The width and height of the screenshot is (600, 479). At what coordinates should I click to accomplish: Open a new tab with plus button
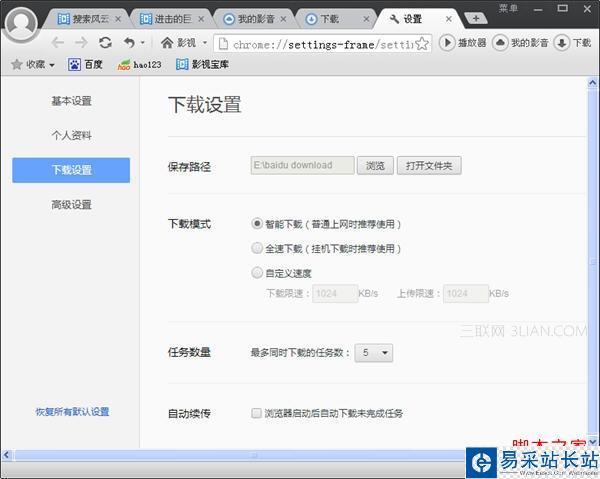476,18
